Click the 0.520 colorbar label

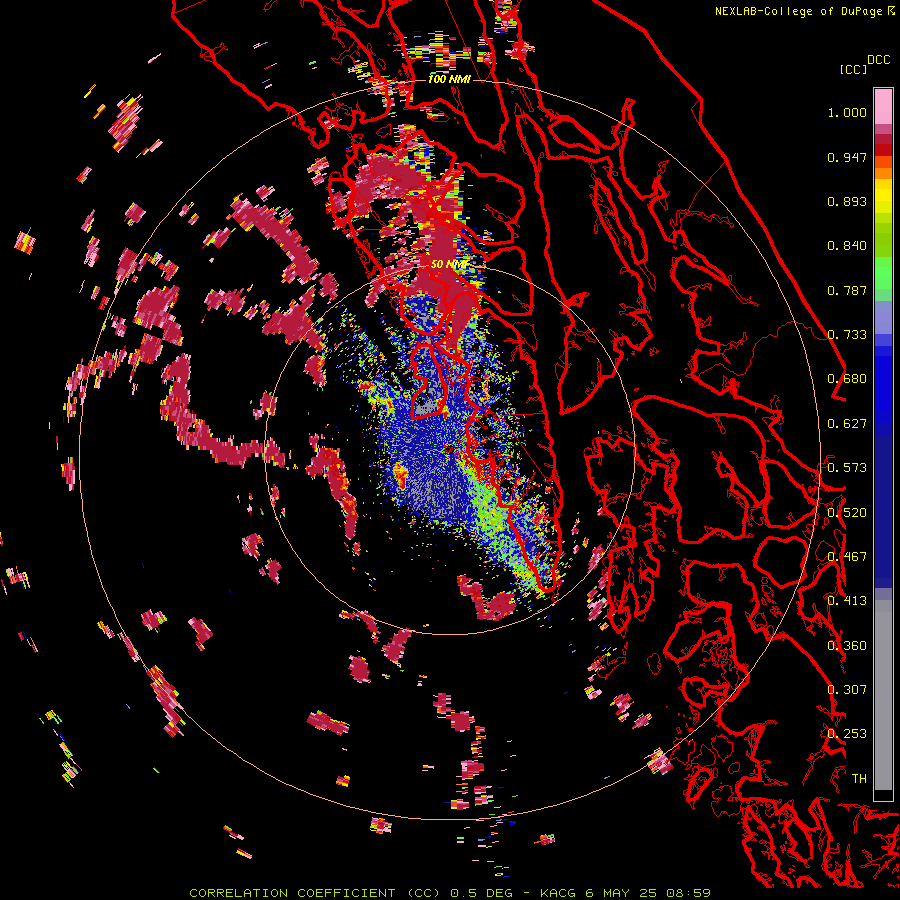pyautogui.click(x=847, y=513)
